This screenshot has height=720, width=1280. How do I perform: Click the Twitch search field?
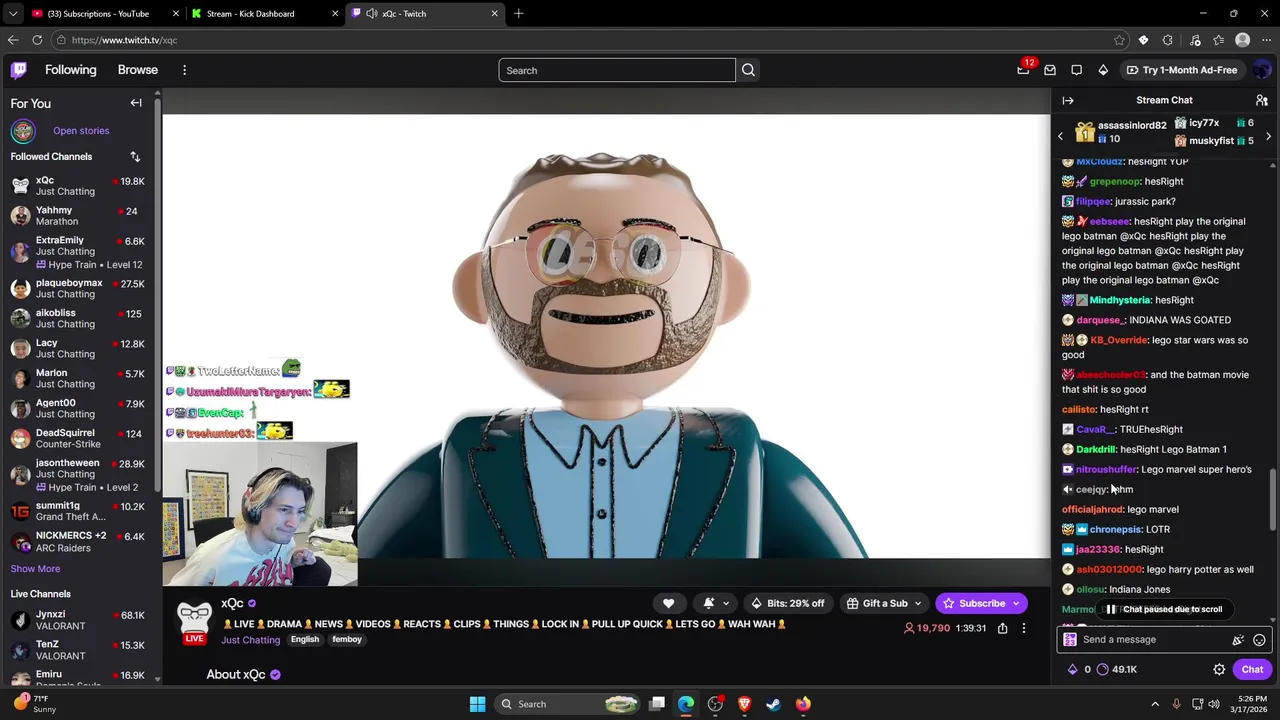click(617, 70)
